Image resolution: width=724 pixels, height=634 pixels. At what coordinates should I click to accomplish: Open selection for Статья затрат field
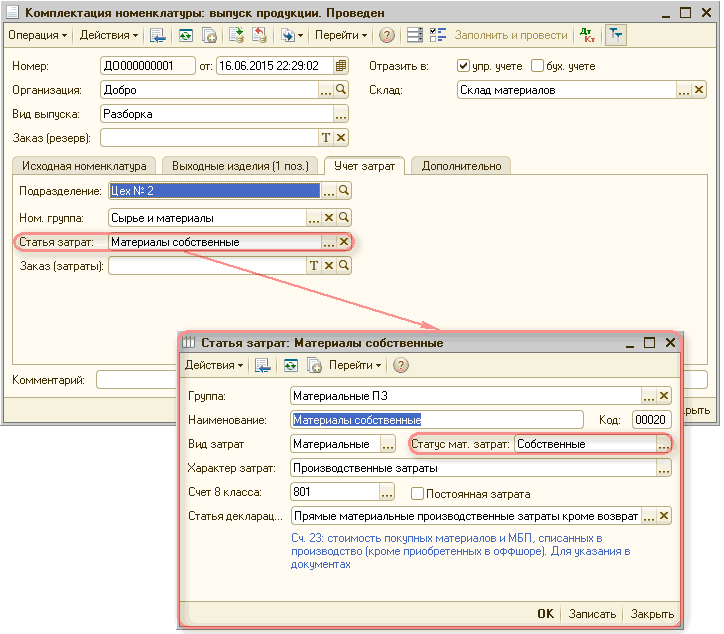(328, 242)
